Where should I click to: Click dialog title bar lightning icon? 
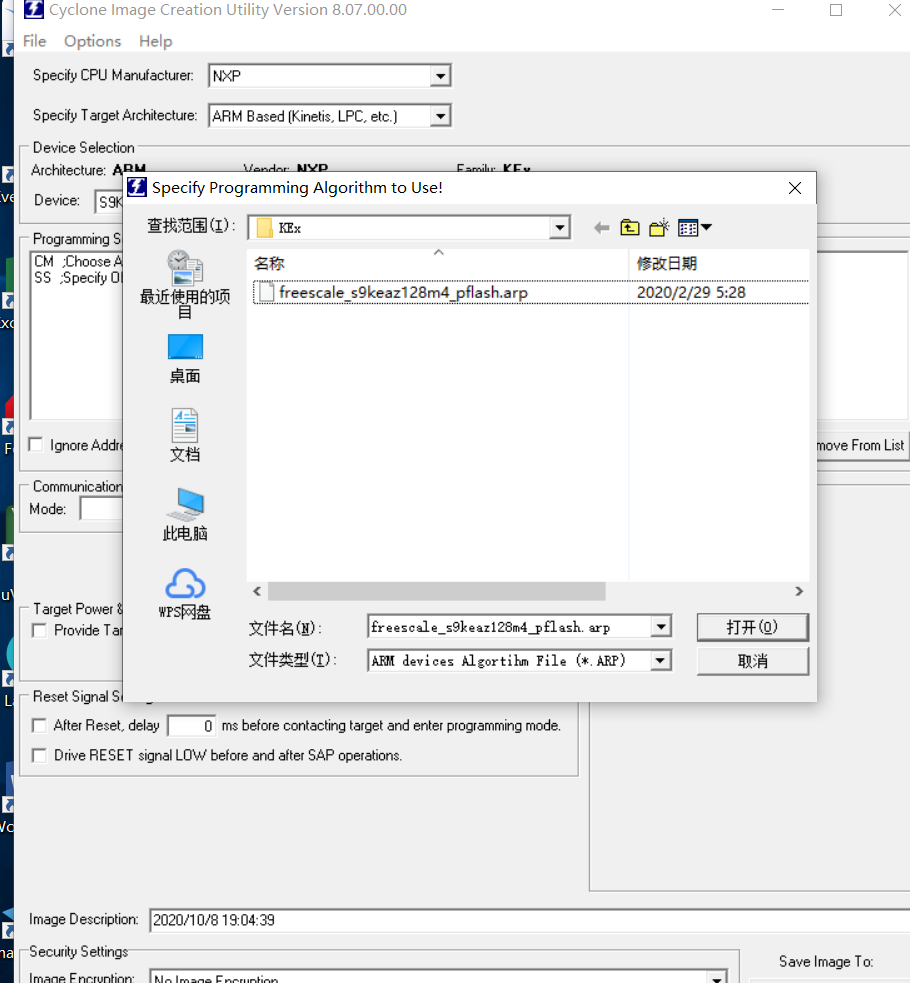tap(137, 187)
